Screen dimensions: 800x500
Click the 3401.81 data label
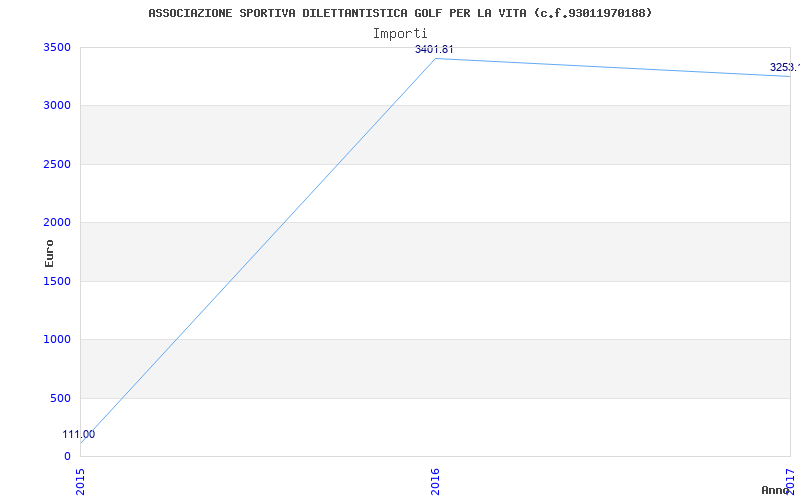pyautogui.click(x=434, y=49)
